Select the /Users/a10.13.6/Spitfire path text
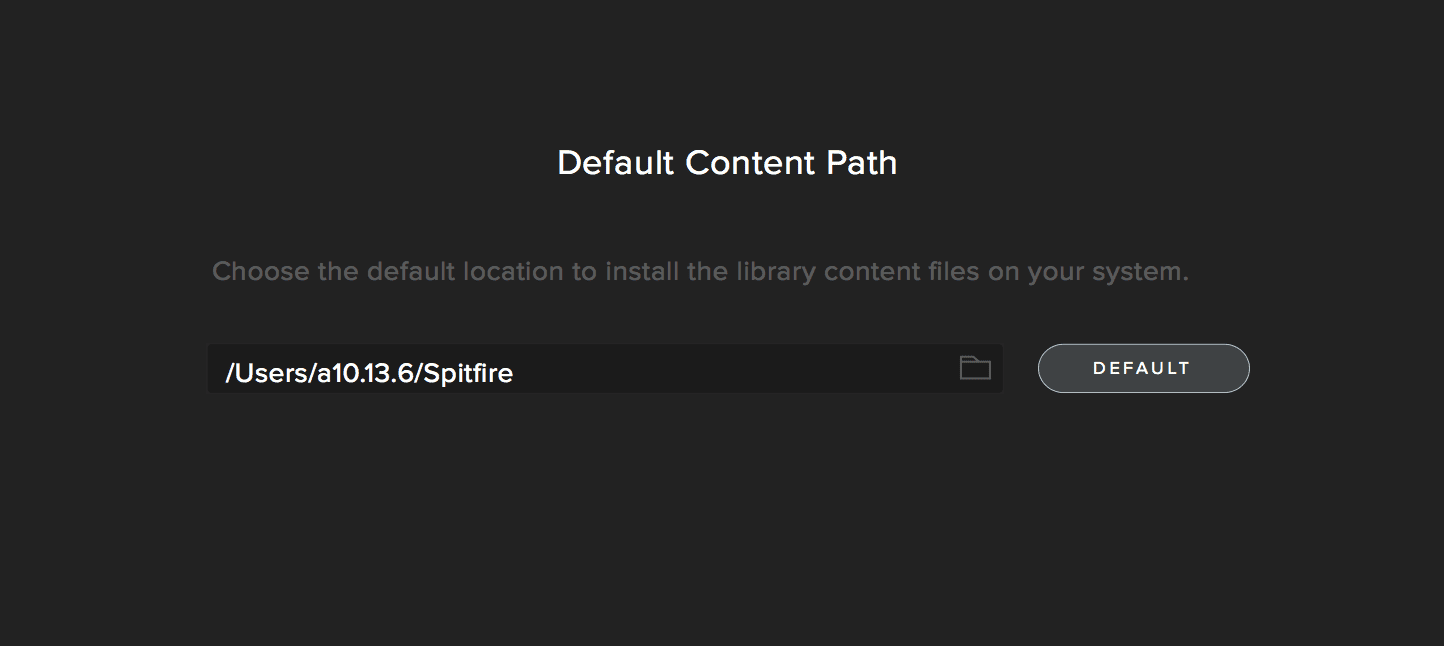 pyautogui.click(x=369, y=373)
